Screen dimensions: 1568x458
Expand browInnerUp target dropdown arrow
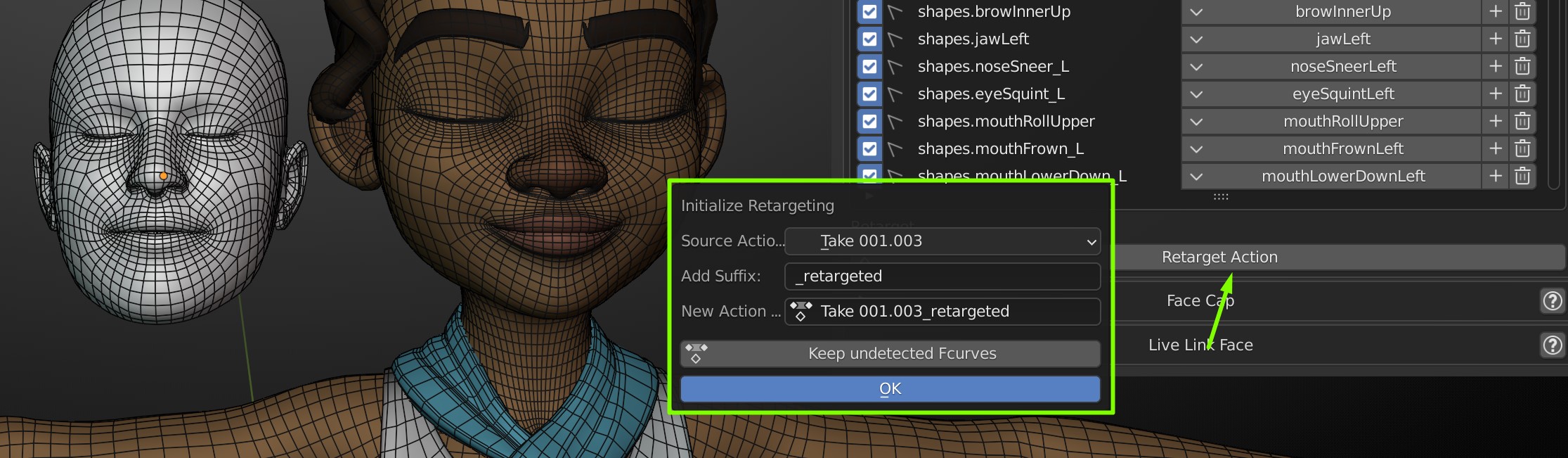(x=1196, y=11)
